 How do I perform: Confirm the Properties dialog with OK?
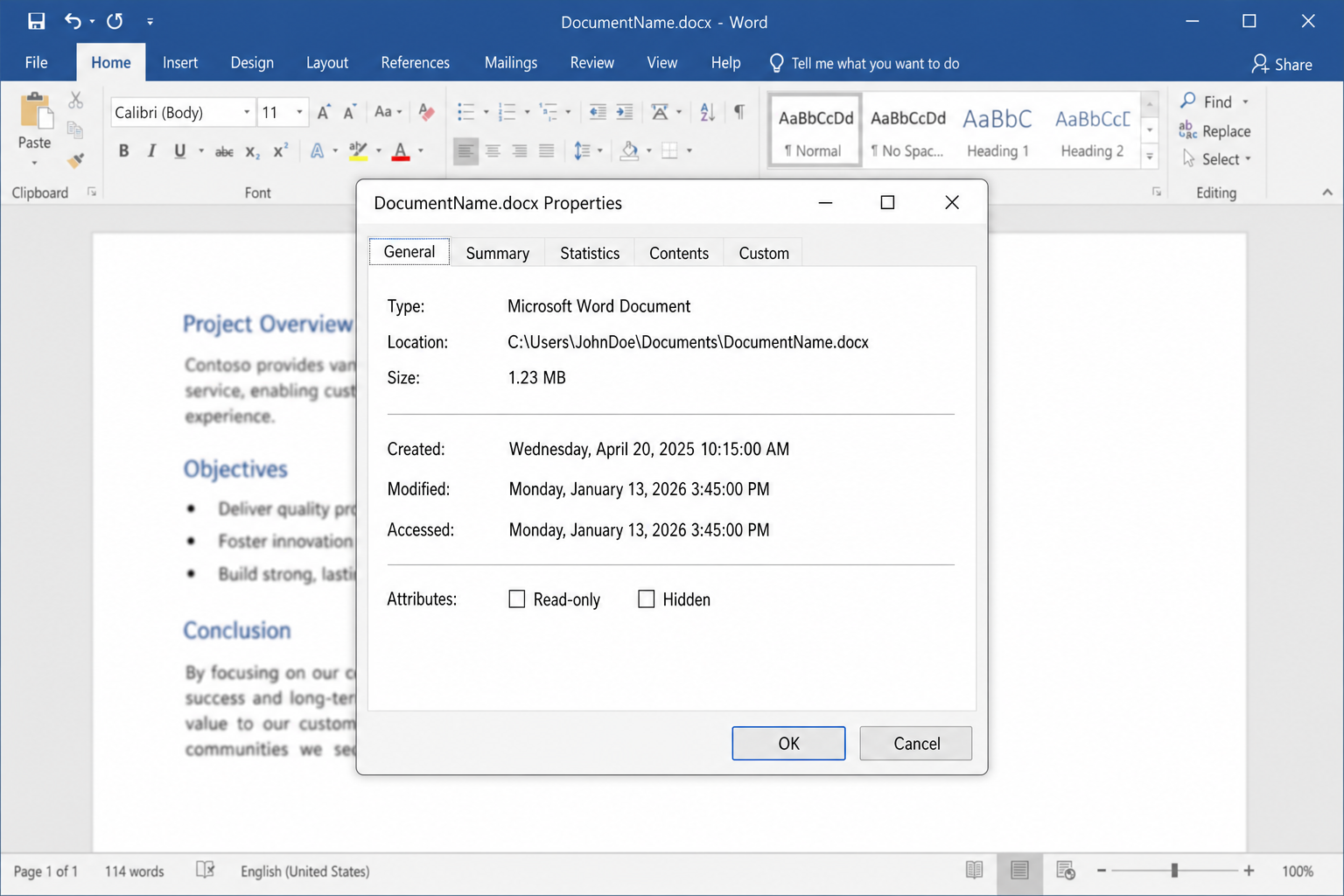(x=788, y=743)
